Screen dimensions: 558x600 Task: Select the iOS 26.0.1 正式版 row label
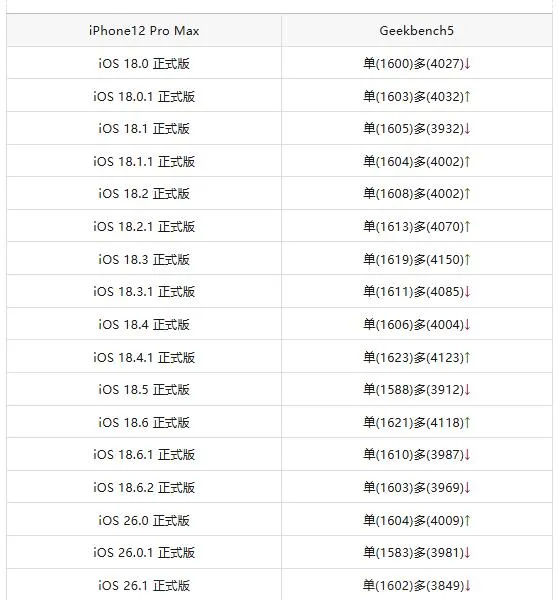144,553
